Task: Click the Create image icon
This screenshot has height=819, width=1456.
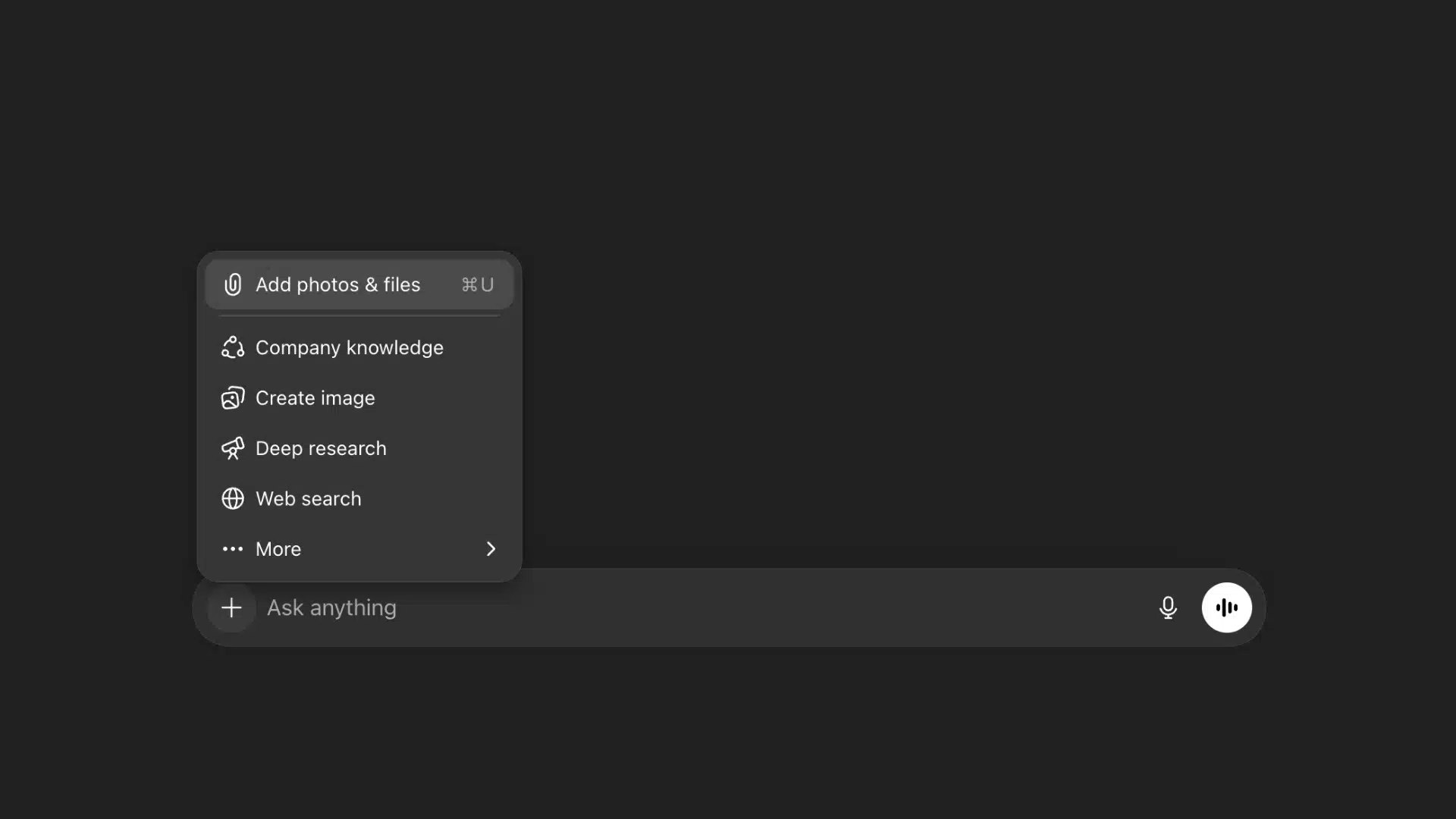Action: click(x=233, y=398)
